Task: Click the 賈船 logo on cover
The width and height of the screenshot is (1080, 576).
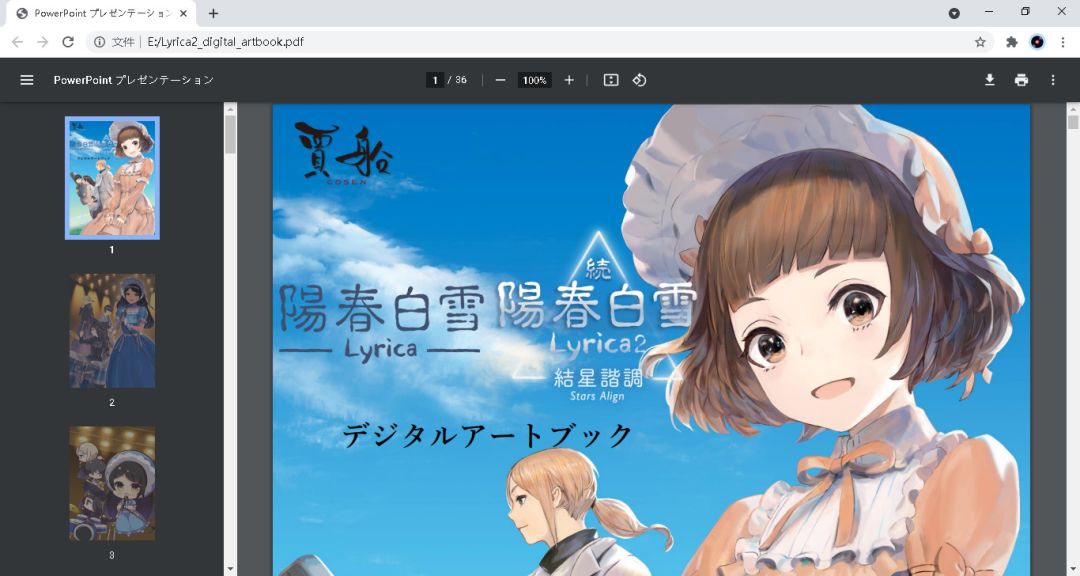Action: [x=344, y=153]
